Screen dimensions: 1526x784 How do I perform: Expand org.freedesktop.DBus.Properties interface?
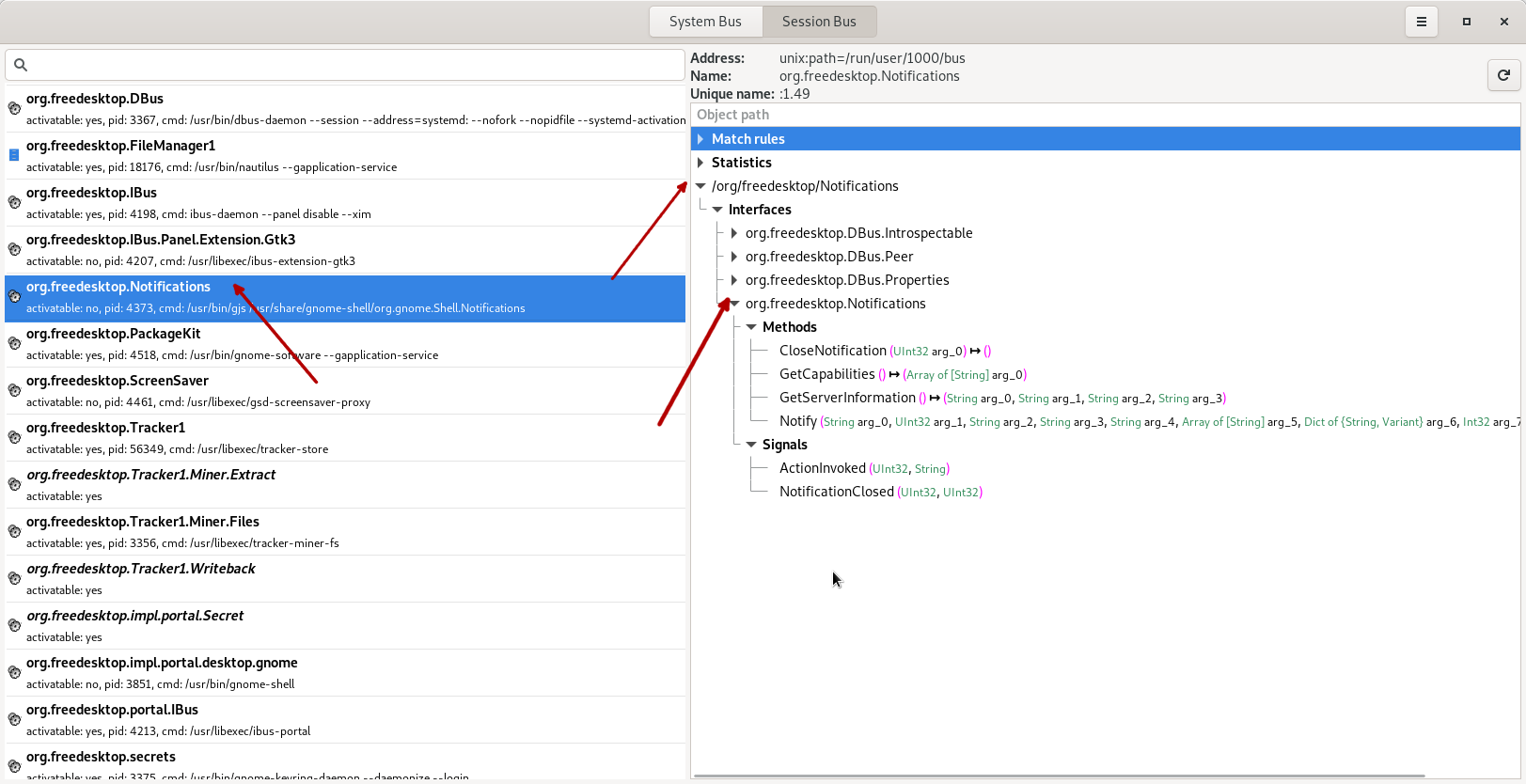click(x=734, y=280)
